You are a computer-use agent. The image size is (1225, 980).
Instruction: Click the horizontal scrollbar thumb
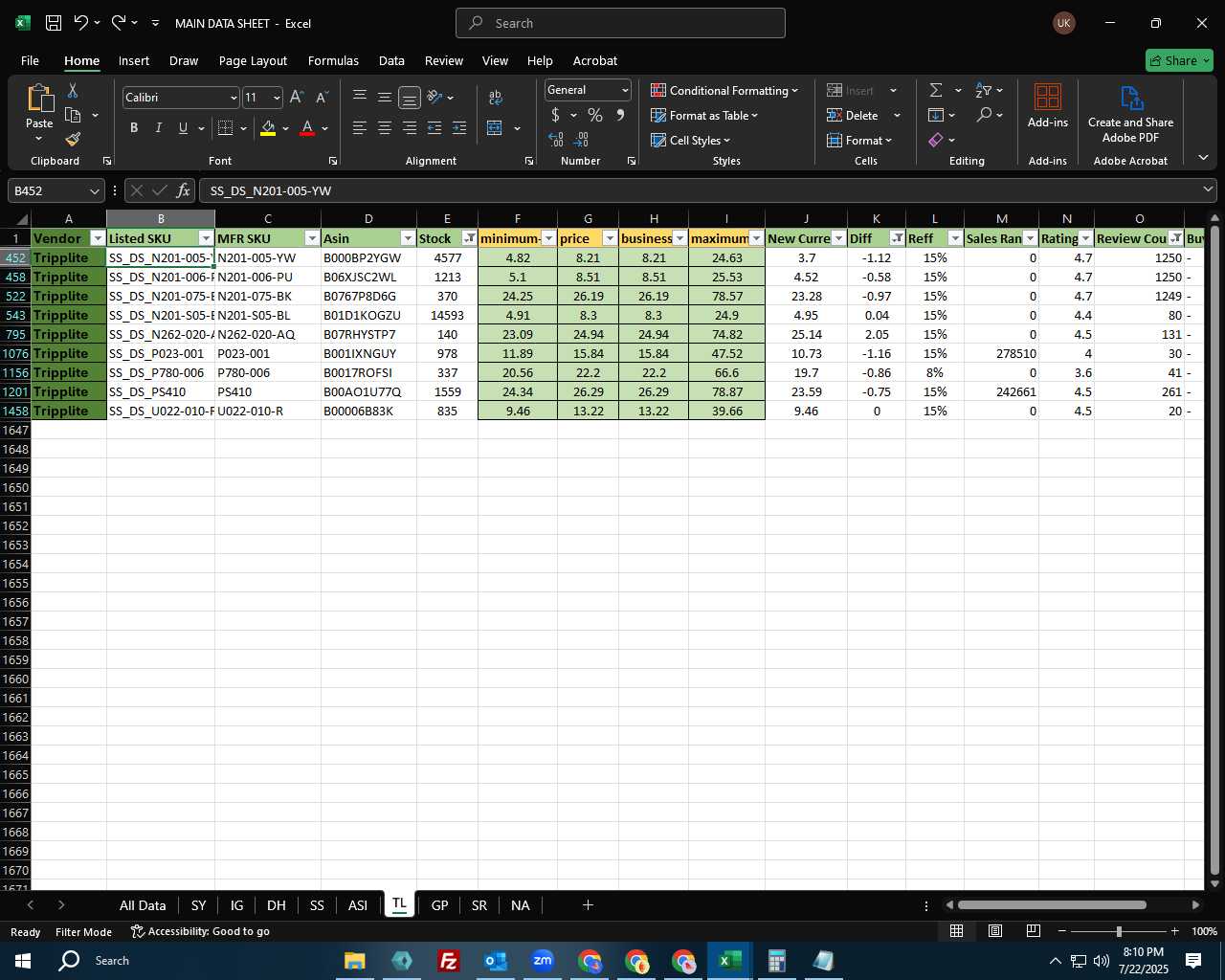(x=1052, y=905)
